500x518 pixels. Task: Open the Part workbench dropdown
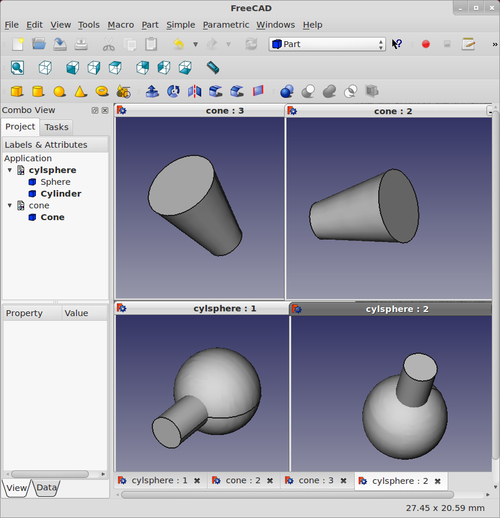[x=327, y=44]
